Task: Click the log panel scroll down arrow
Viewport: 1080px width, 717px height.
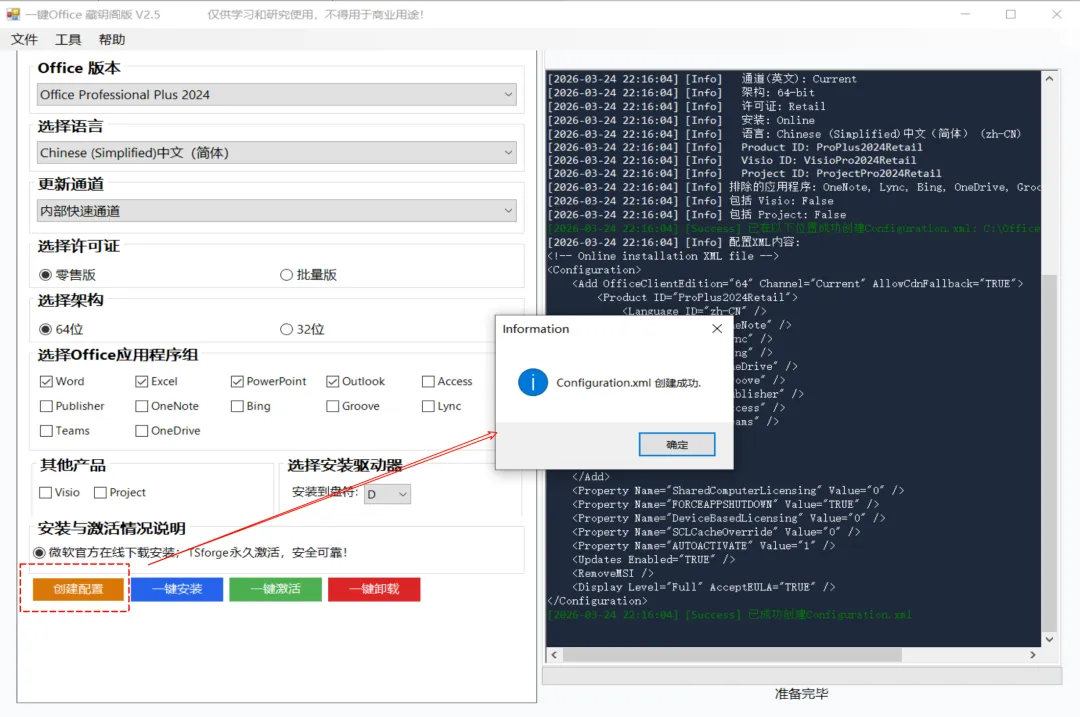Action: click(x=1049, y=639)
